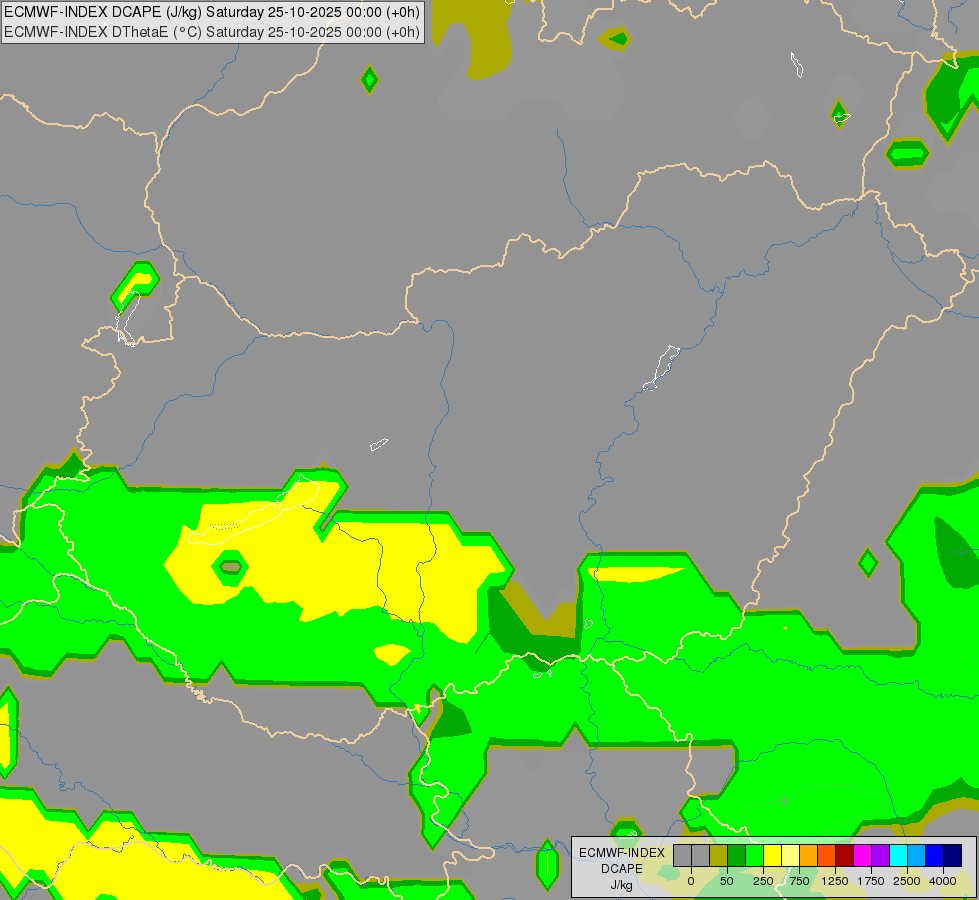This screenshot has width=979, height=900.
Task: Click the ECMWF-INDEX DThetaE title line
Action: point(212,32)
